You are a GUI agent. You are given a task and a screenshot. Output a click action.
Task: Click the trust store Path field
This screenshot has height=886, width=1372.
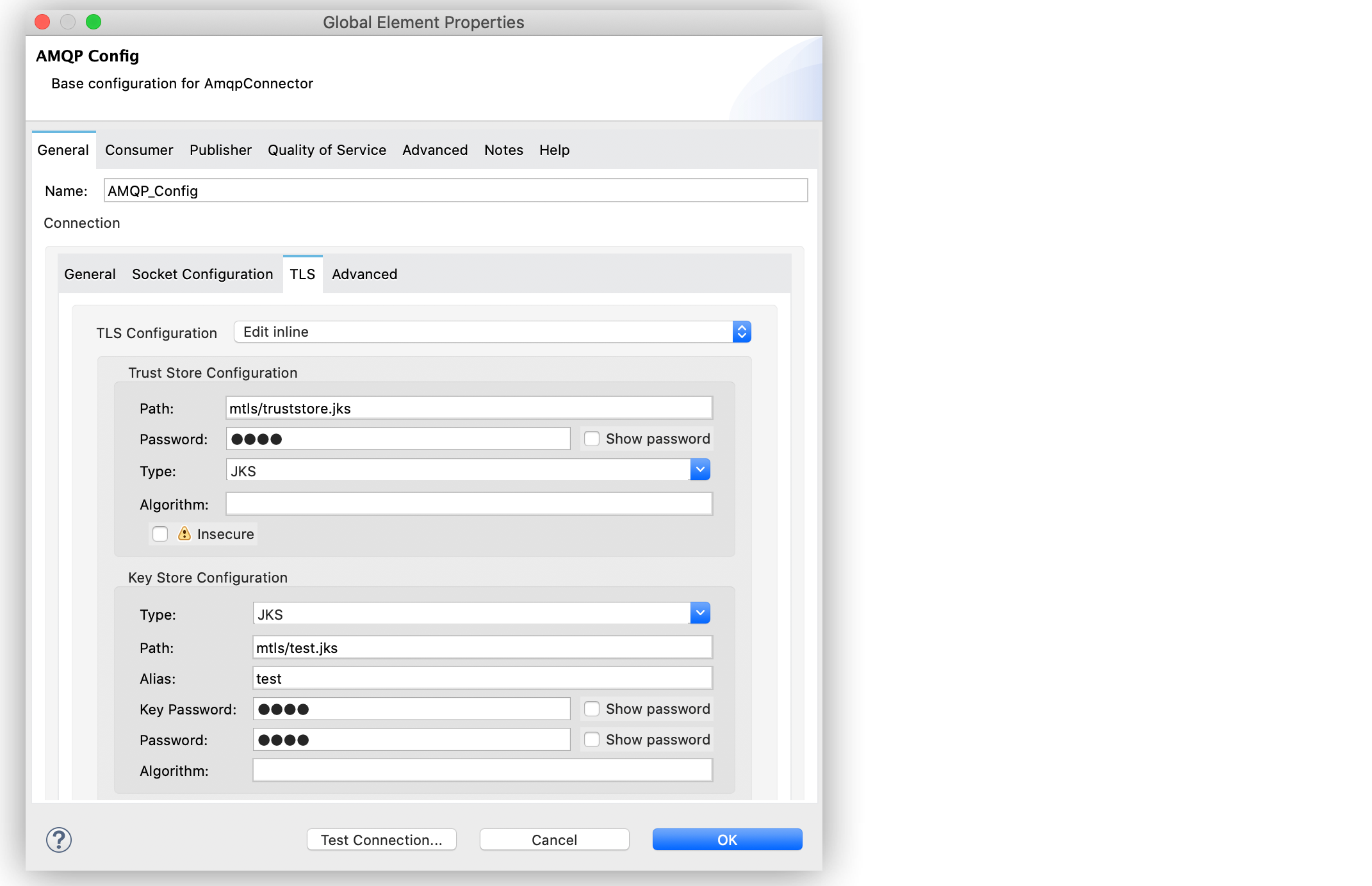click(468, 408)
